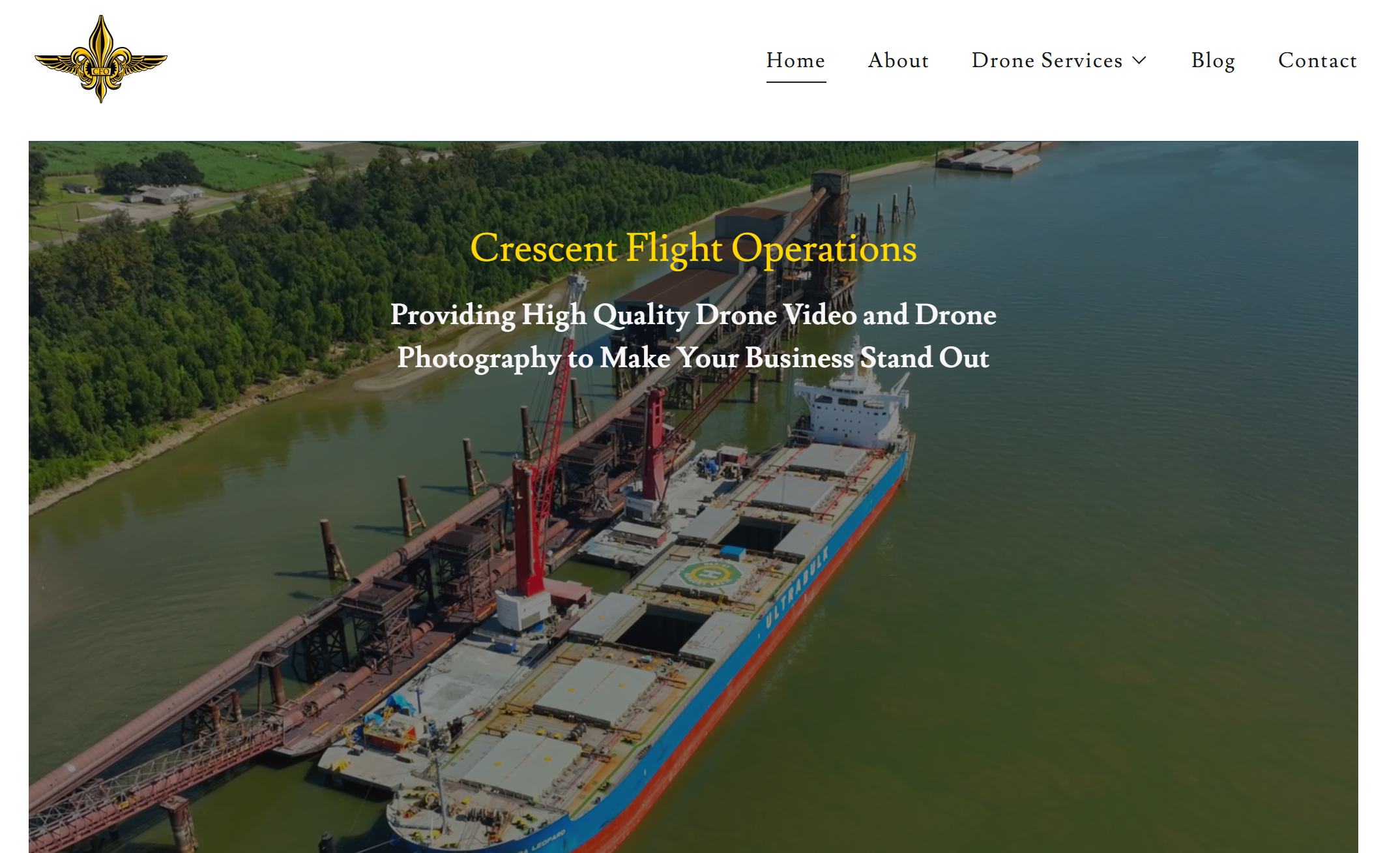Click the right wing of the logo
The image size is (1400, 853).
[145, 64]
